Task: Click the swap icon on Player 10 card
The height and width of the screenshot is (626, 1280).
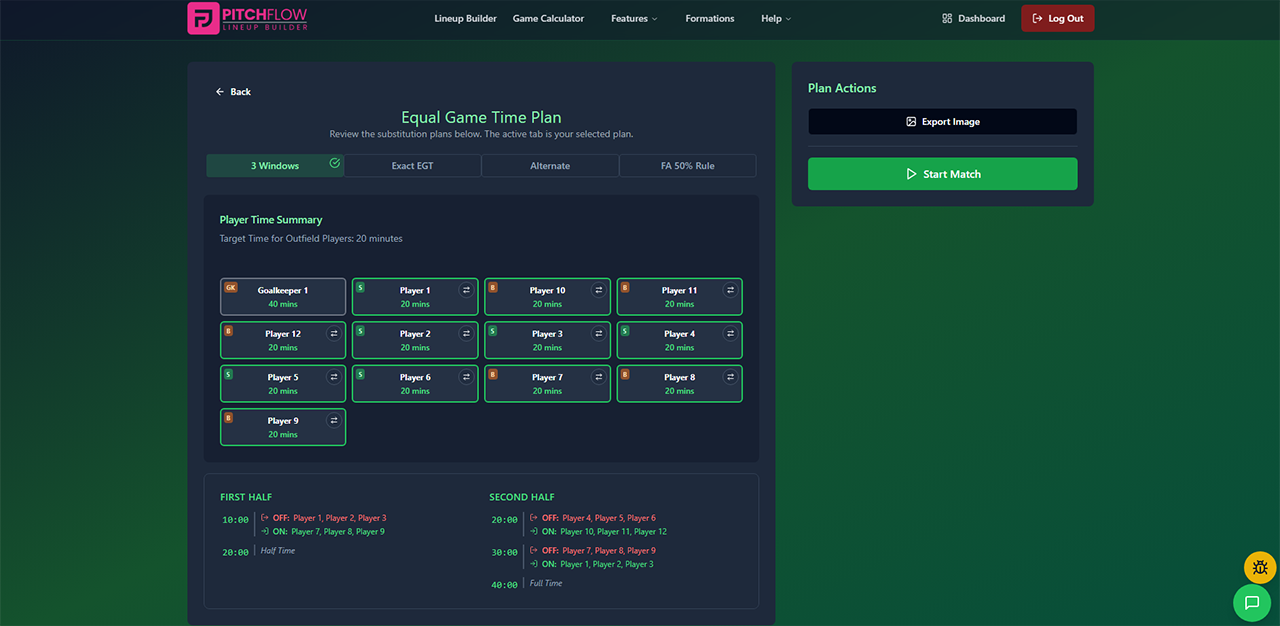Action: pos(598,290)
